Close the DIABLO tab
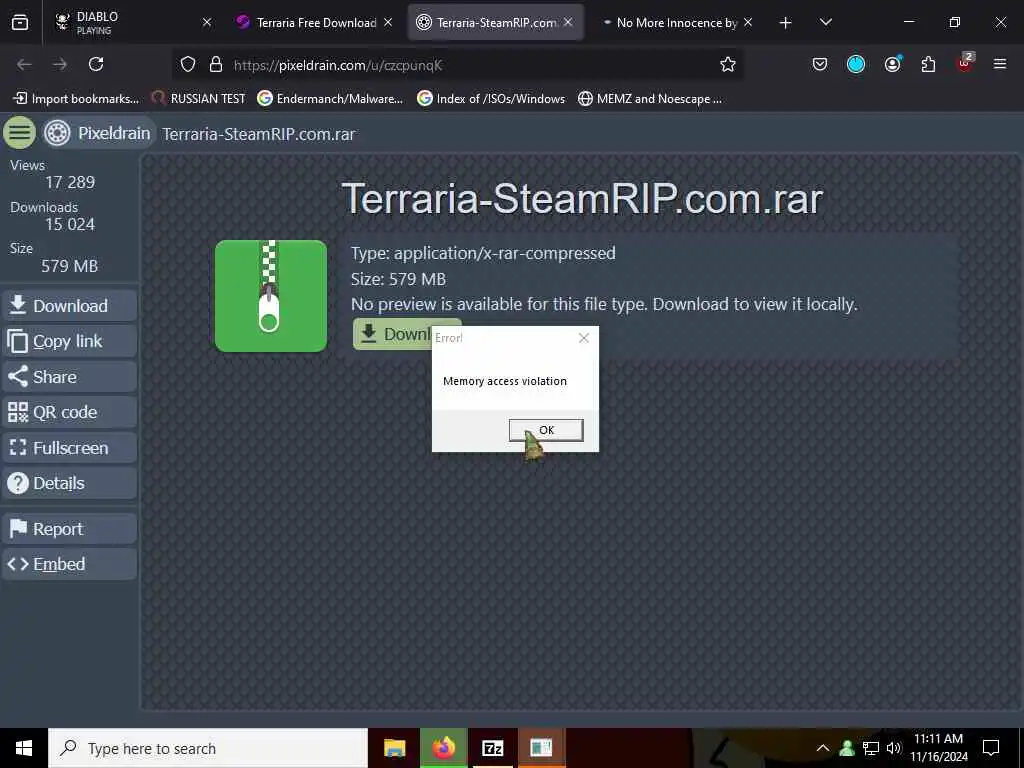This screenshot has width=1024, height=768. coord(207,22)
